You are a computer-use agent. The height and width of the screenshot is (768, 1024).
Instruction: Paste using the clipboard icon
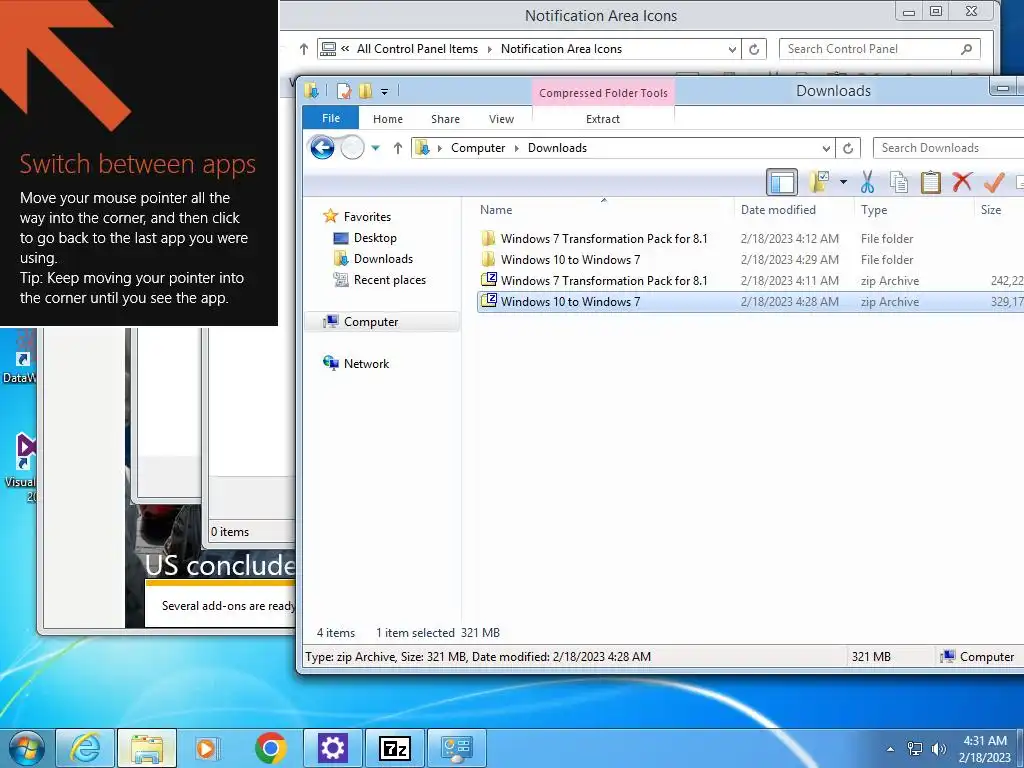coord(931,182)
